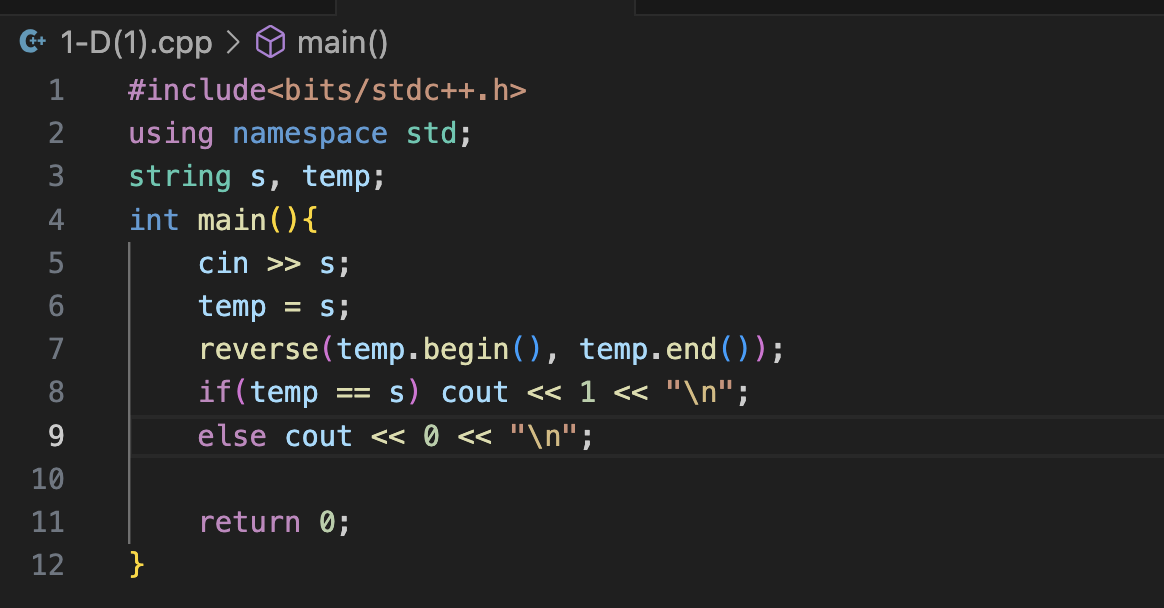Click the #include<bits/stdc++.h> line
The image size is (1164, 608).
click(327, 91)
